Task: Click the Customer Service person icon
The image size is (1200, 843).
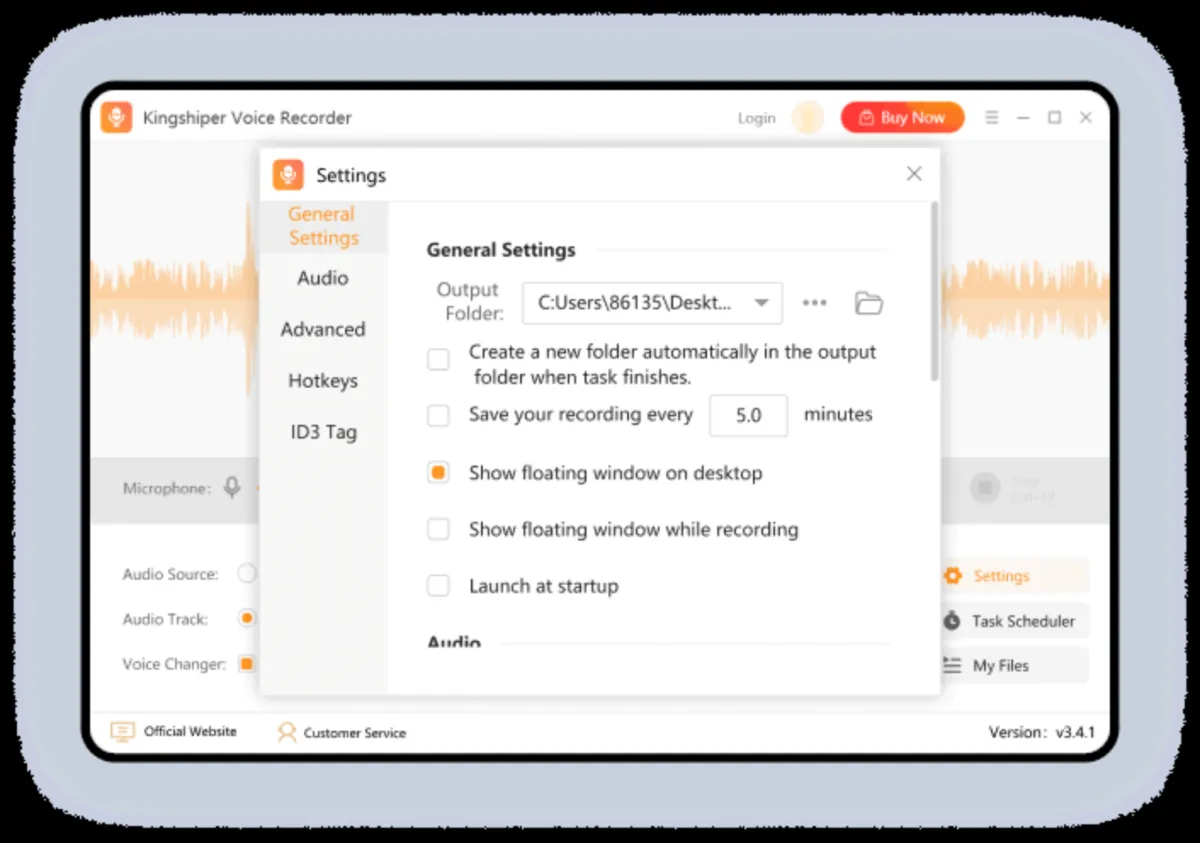Action: click(x=287, y=732)
